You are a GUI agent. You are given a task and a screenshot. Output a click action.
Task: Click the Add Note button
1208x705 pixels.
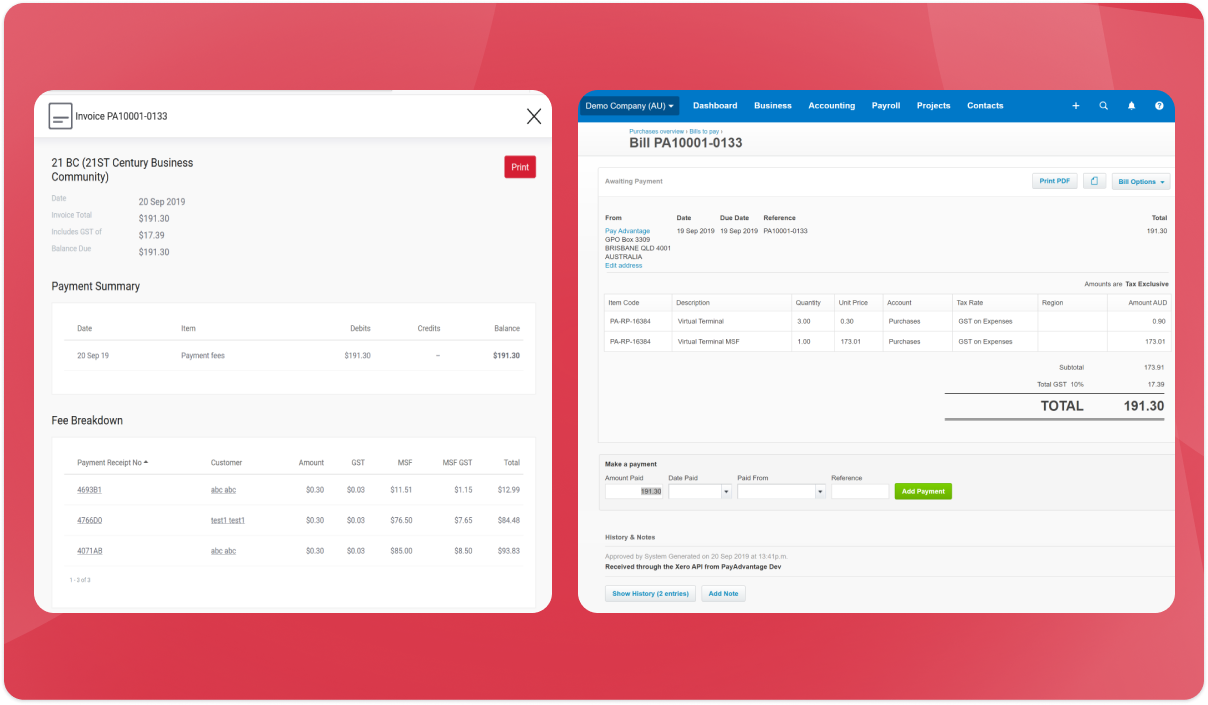pyautogui.click(x=723, y=594)
